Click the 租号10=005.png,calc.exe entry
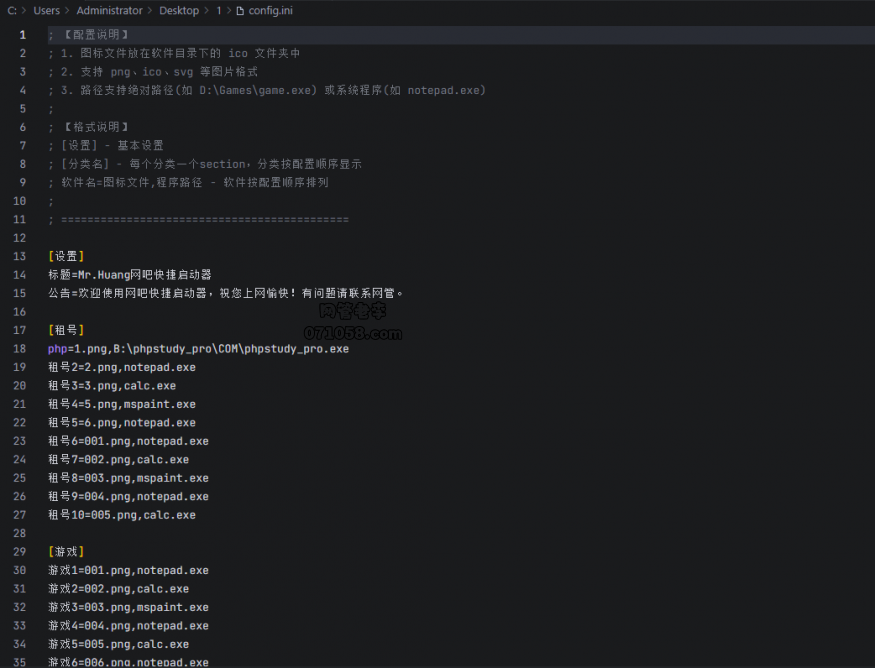The height and width of the screenshot is (668, 875). point(121,515)
